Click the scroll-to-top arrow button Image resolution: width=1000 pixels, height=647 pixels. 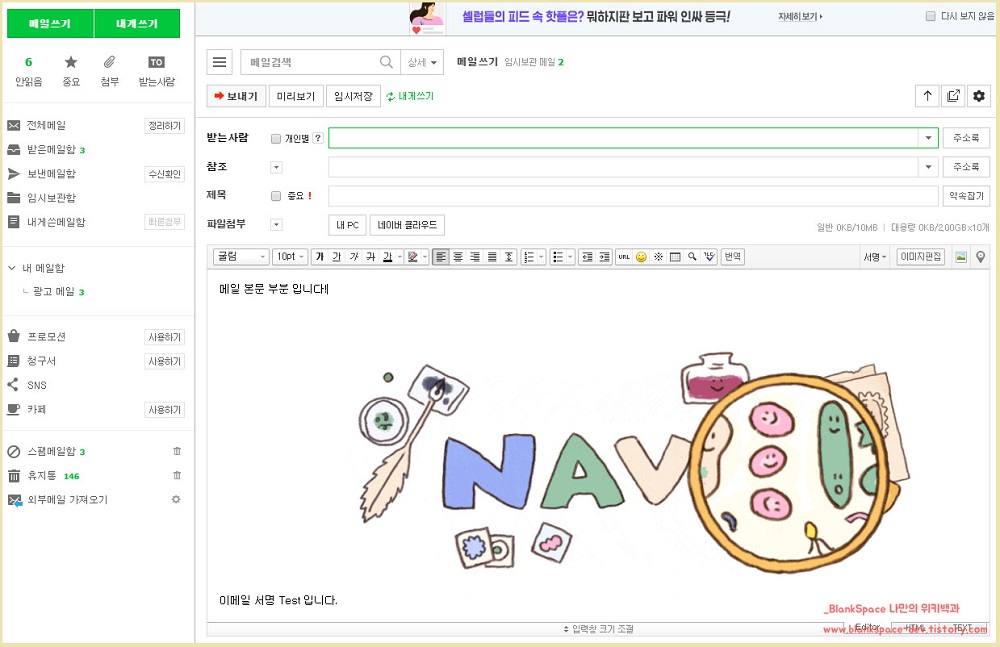coord(927,96)
